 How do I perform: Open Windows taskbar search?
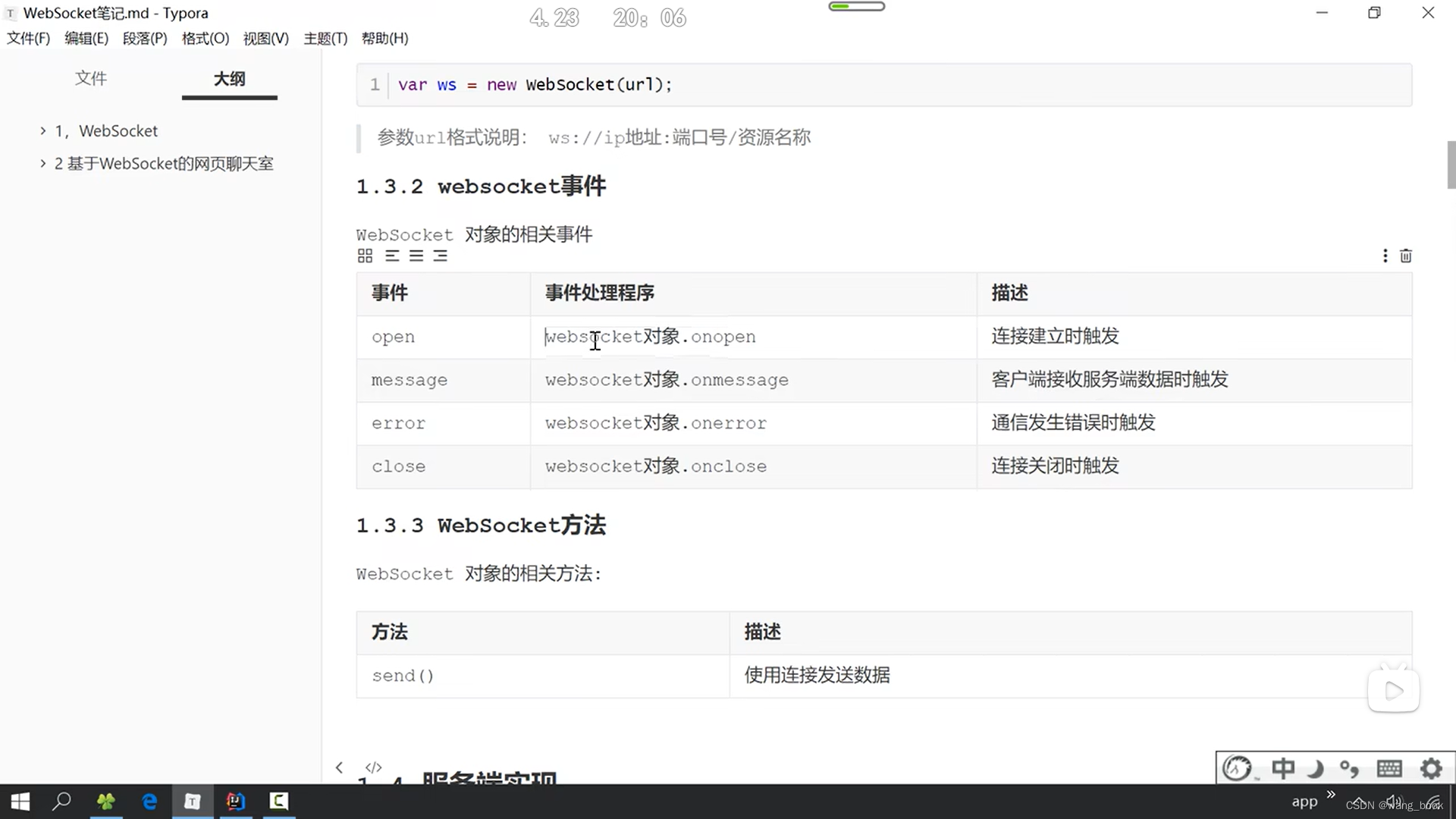(x=61, y=802)
